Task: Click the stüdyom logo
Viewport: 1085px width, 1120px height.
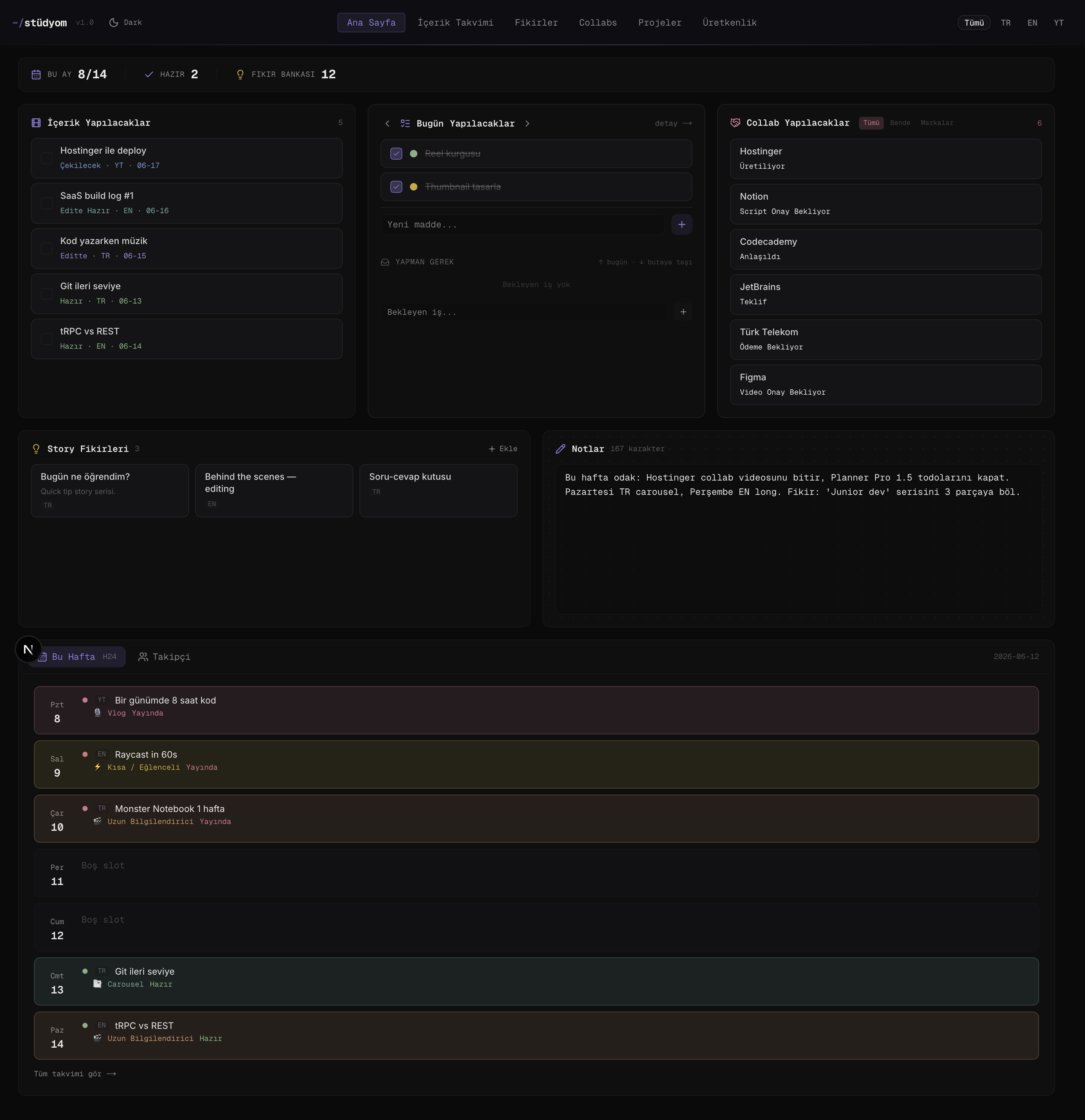Action: click(x=40, y=23)
